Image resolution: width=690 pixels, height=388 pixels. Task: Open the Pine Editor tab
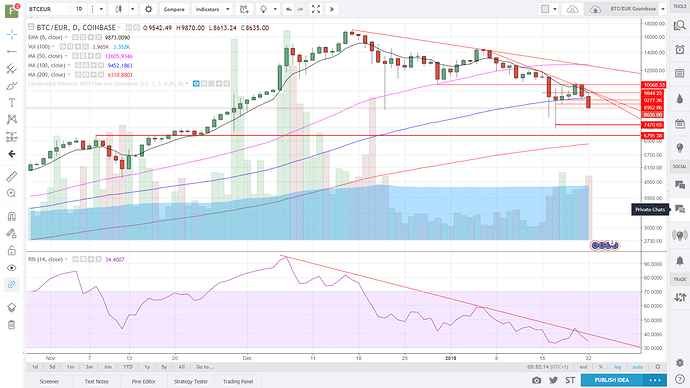pos(143,381)
